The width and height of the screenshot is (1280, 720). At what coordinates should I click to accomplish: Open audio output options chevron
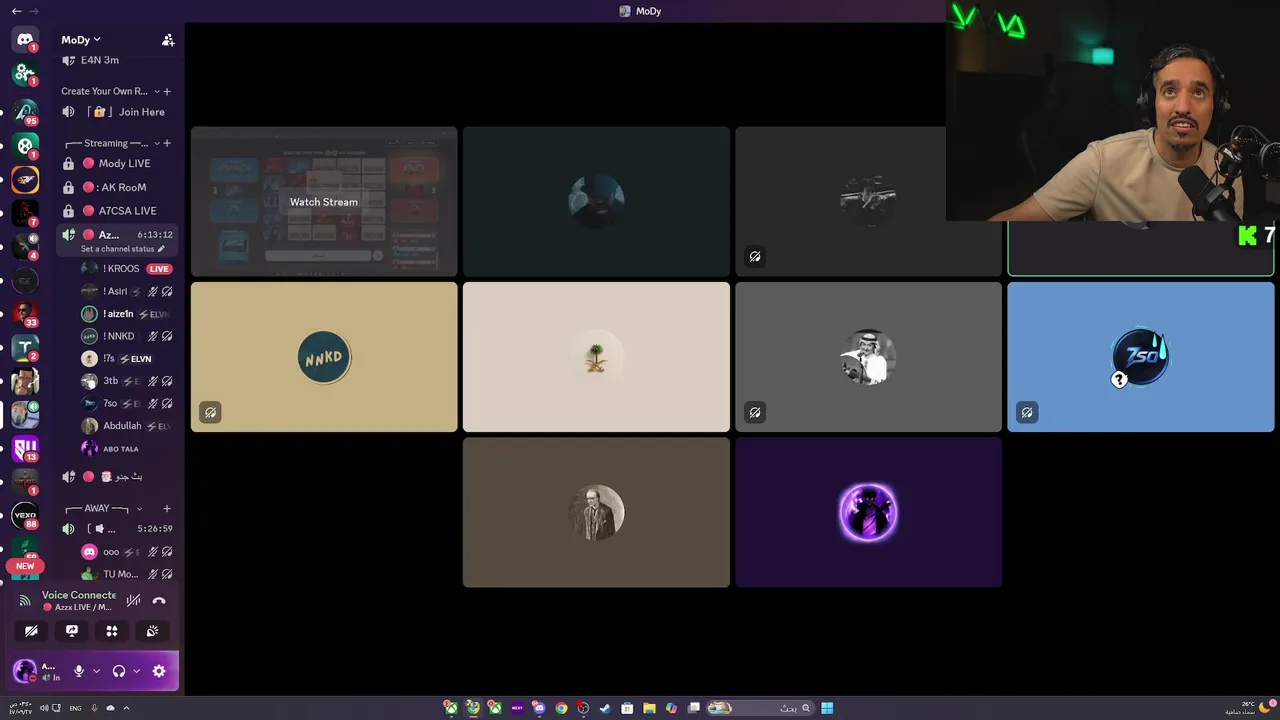(x=136, y=671)
